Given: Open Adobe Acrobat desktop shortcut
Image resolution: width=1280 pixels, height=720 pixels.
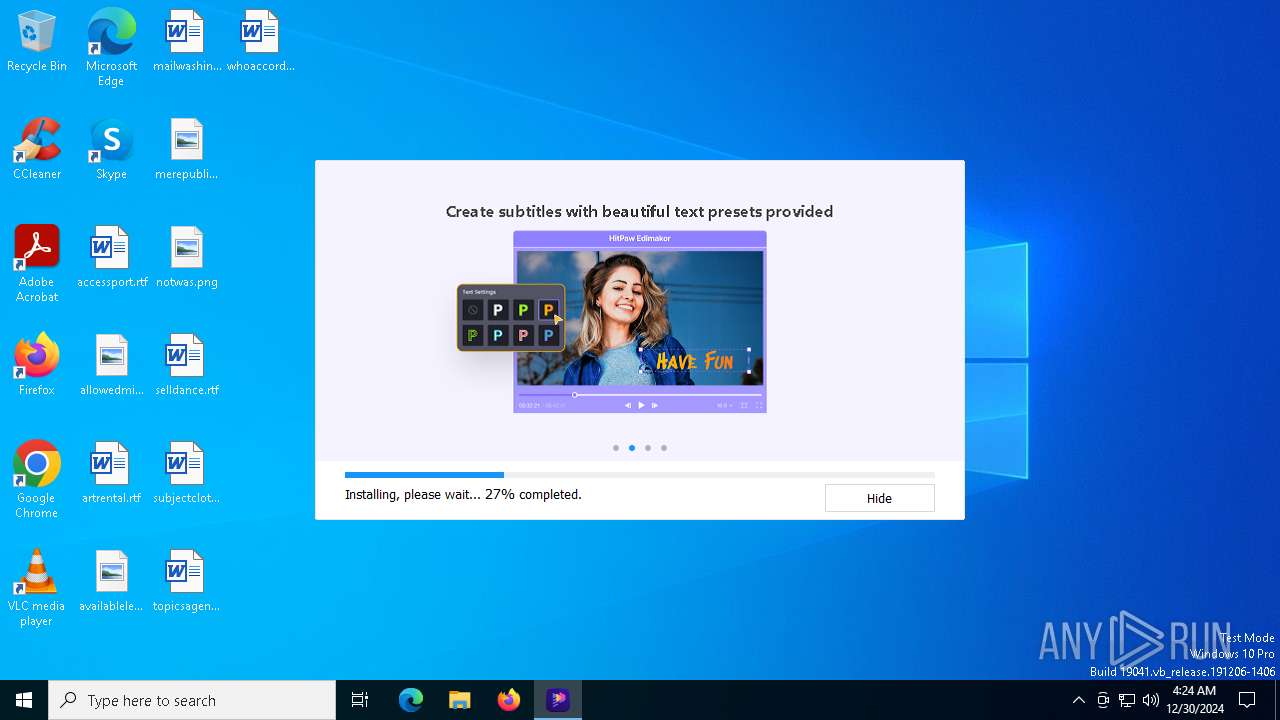Looking at the screenshot, I should click(x=37, y=264).
